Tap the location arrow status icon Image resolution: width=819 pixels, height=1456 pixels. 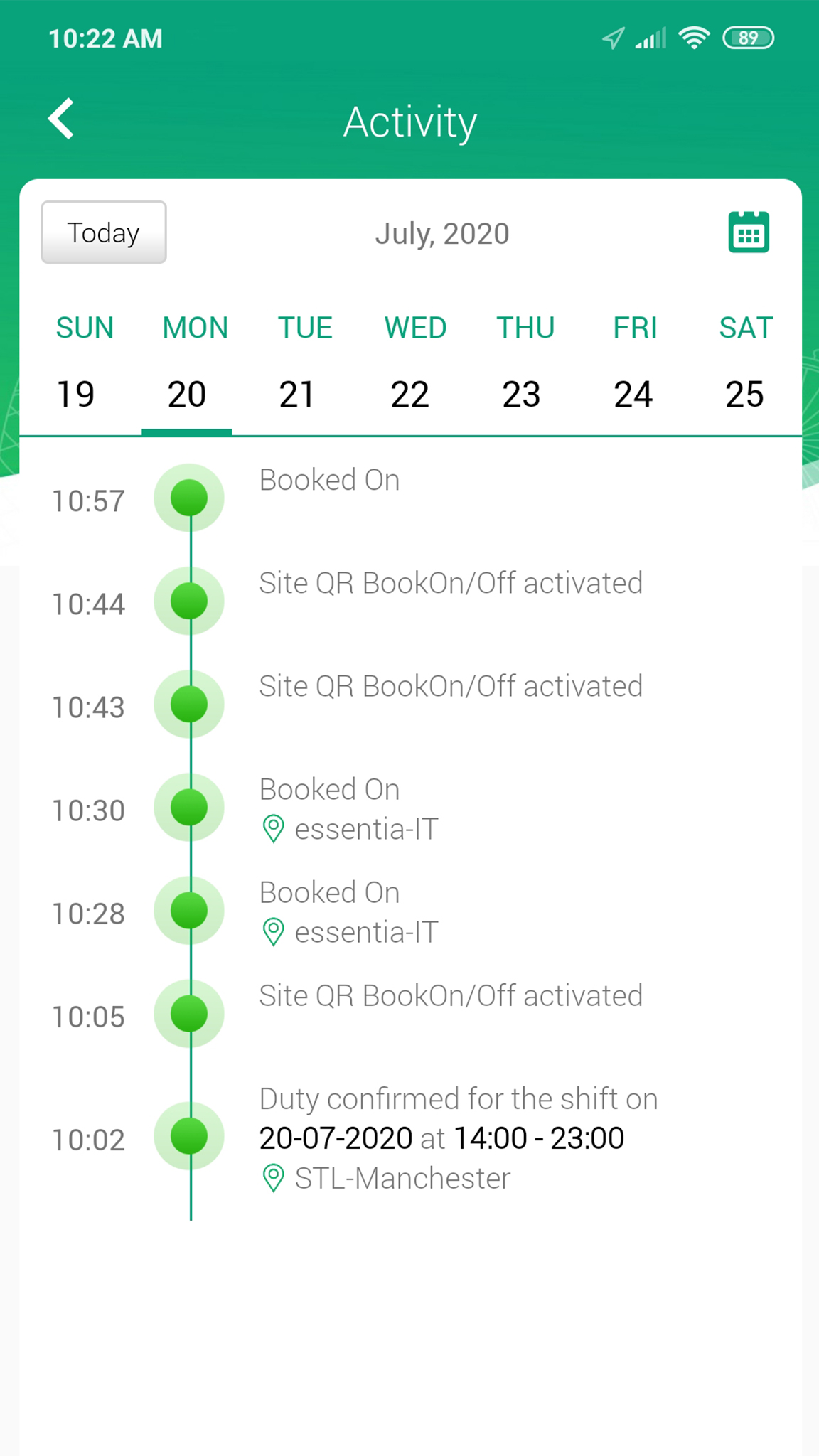[613, 38]
